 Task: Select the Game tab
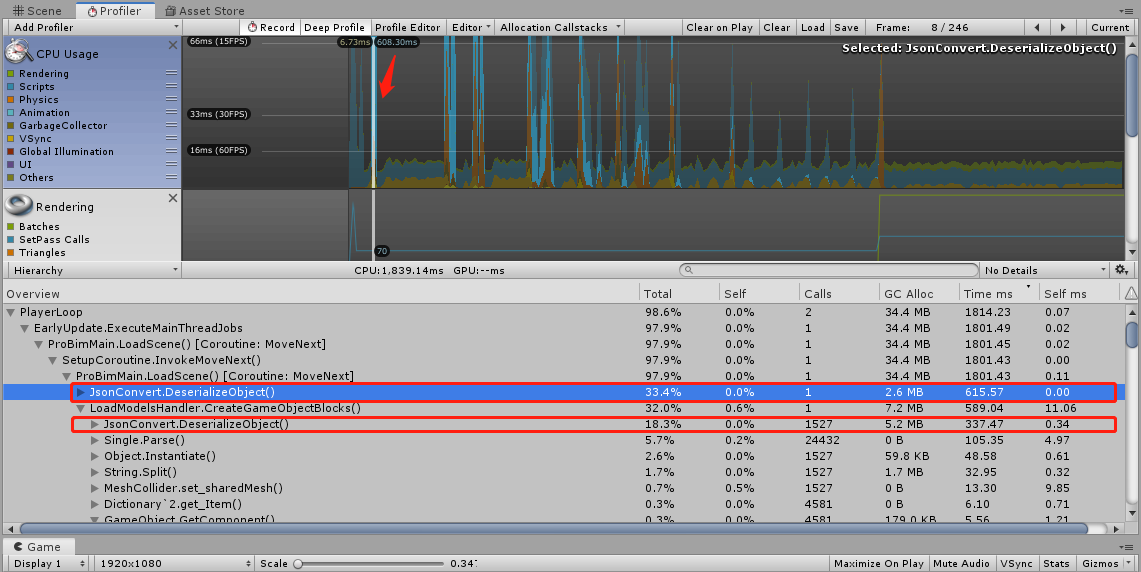tap(38, 547)
